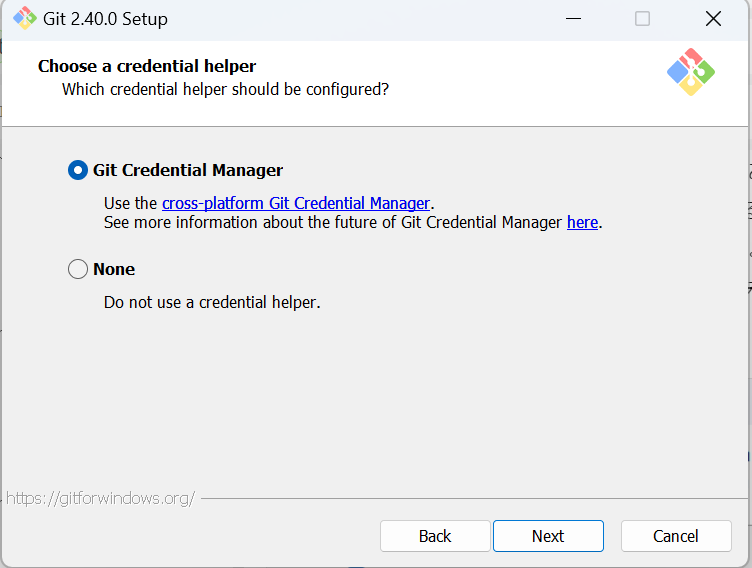Click the bold 'None' label text
Screen dimensions: 752x568
click(114, 269)
